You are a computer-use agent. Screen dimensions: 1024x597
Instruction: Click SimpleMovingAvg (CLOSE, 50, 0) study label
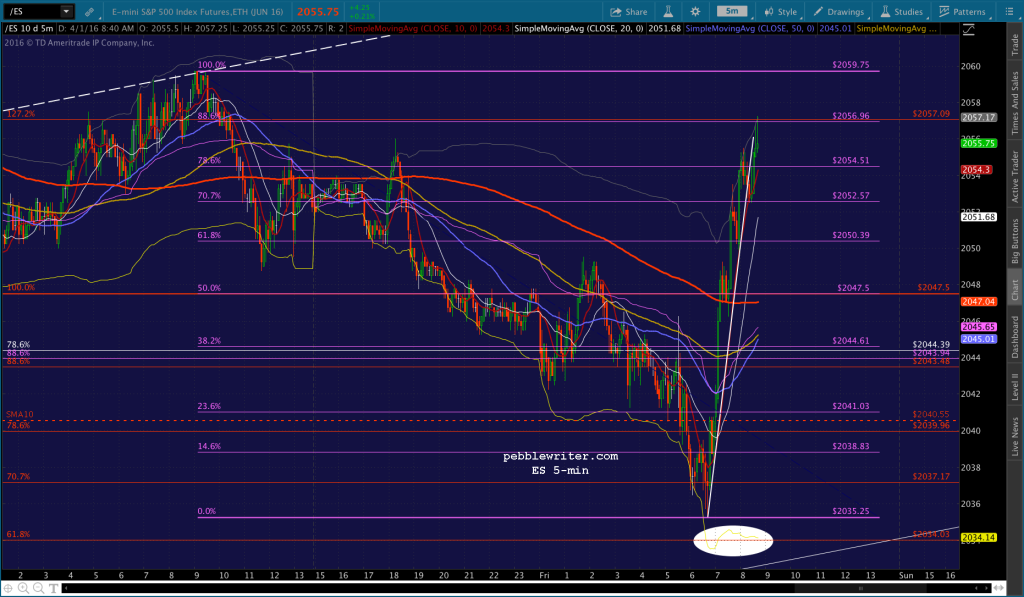tap(750, 29)
